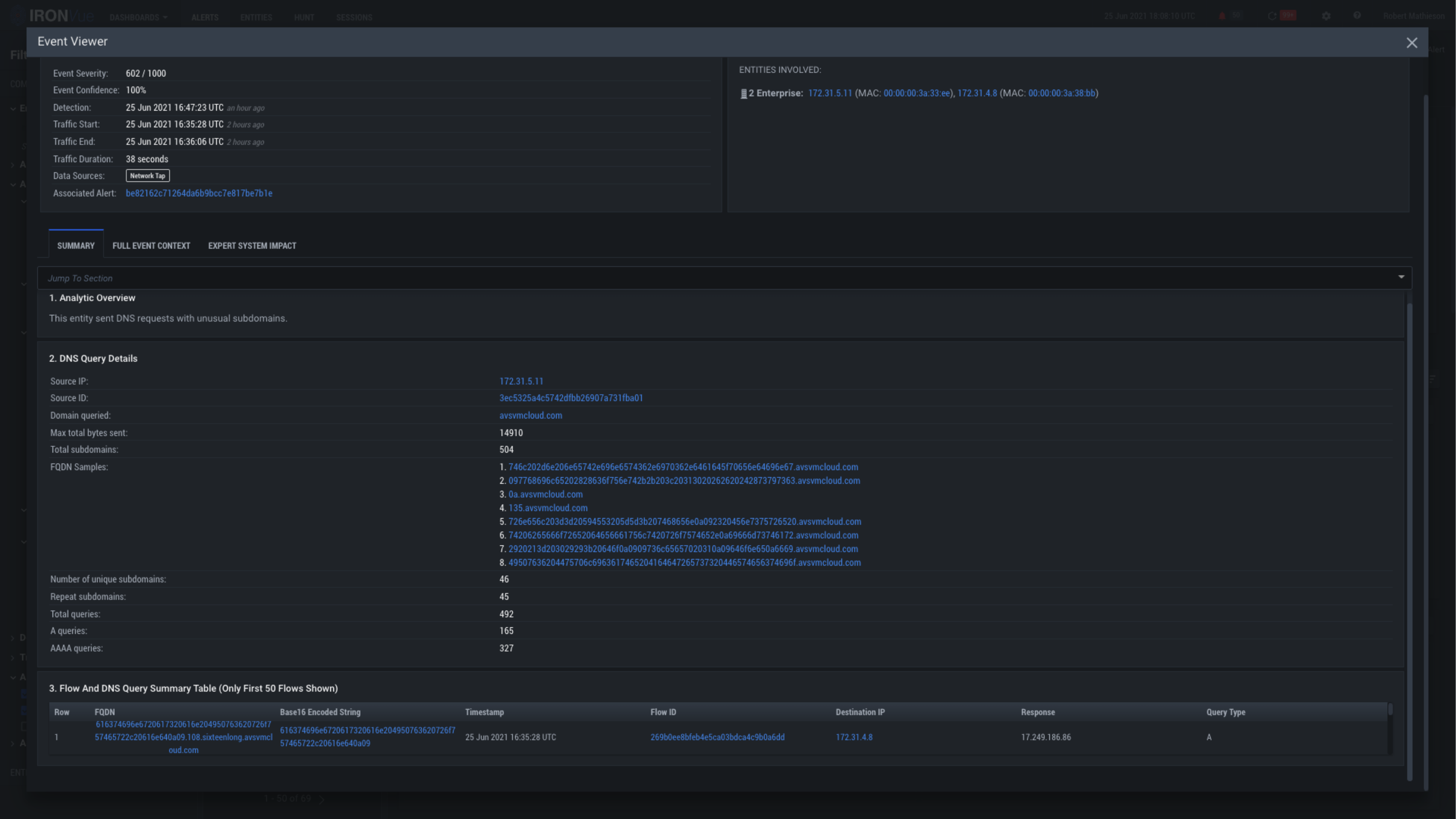Click the Network Tap data source tag

[x=148, y=175]
